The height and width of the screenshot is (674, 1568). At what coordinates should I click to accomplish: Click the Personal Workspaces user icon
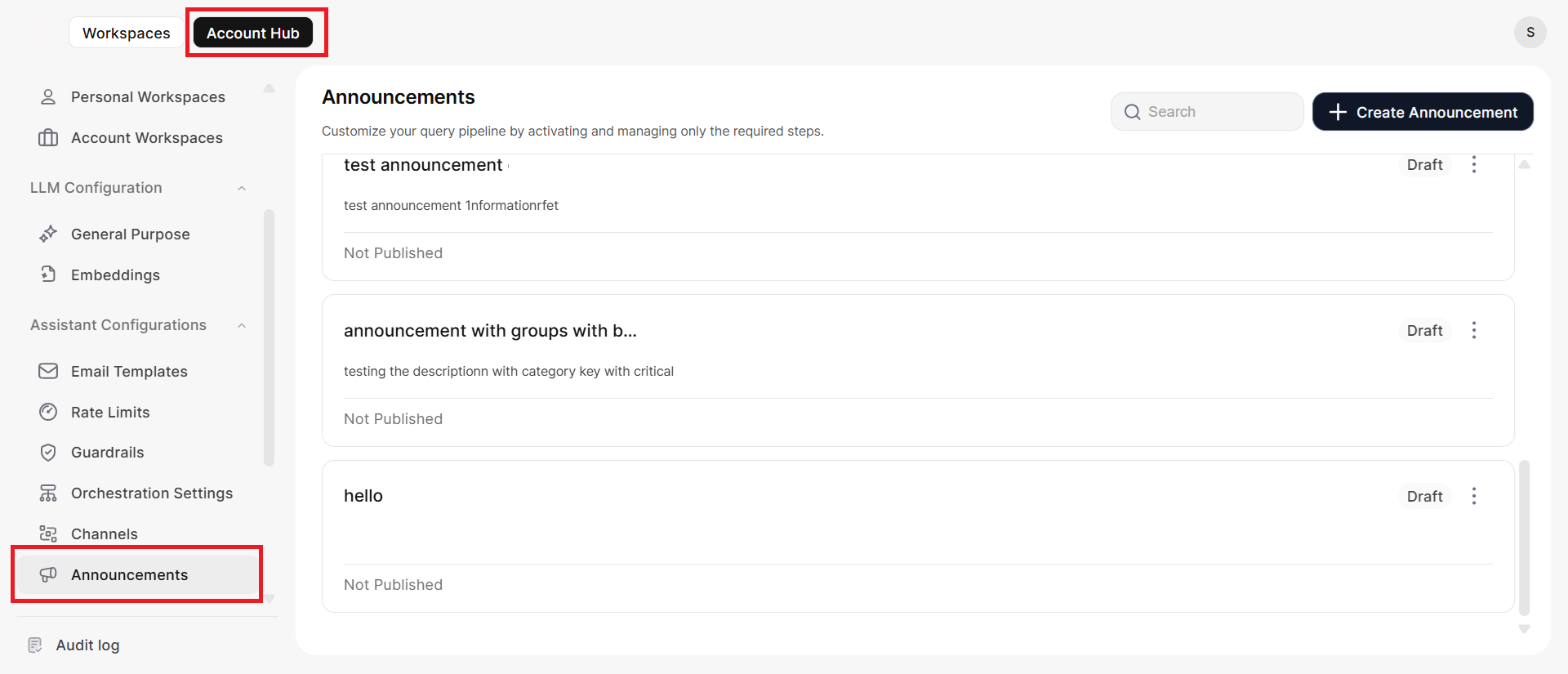click(48, 97)
